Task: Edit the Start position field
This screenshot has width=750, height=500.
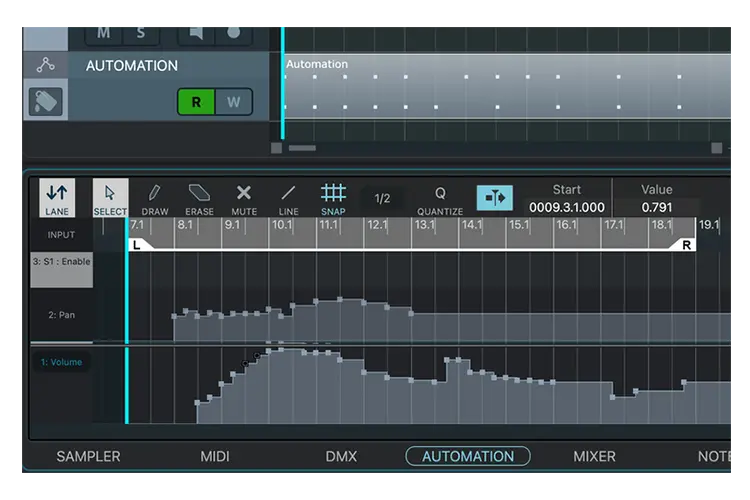Action: (x=567, y=207)
